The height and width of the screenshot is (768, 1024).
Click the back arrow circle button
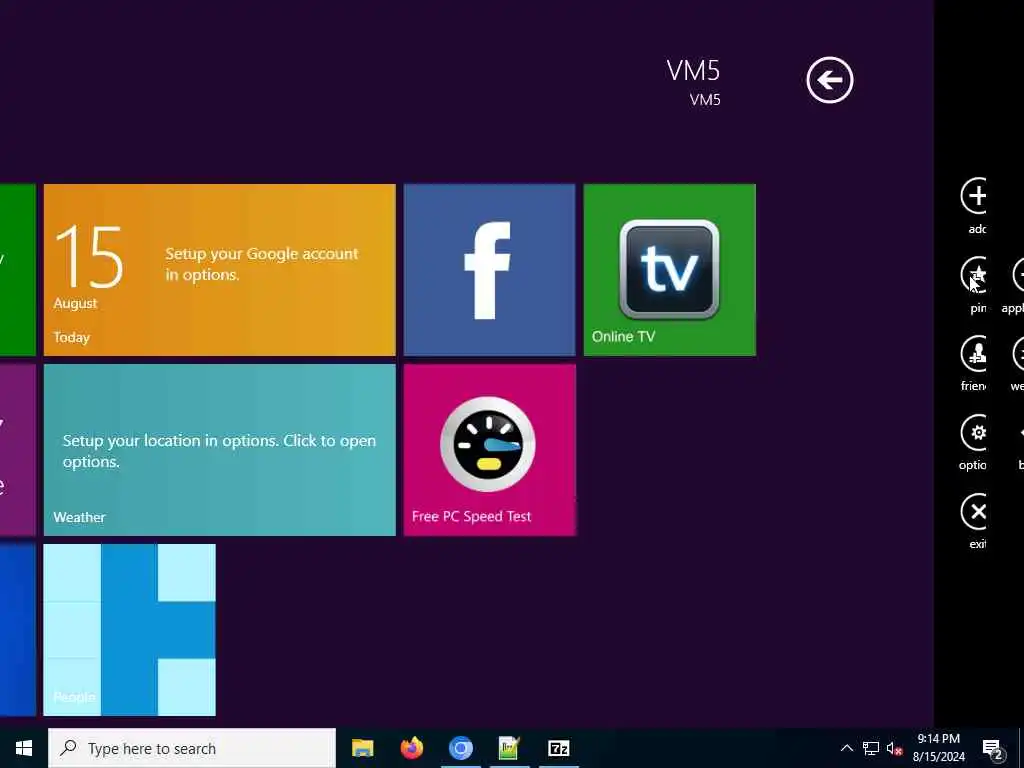click(x=829, y=80)
